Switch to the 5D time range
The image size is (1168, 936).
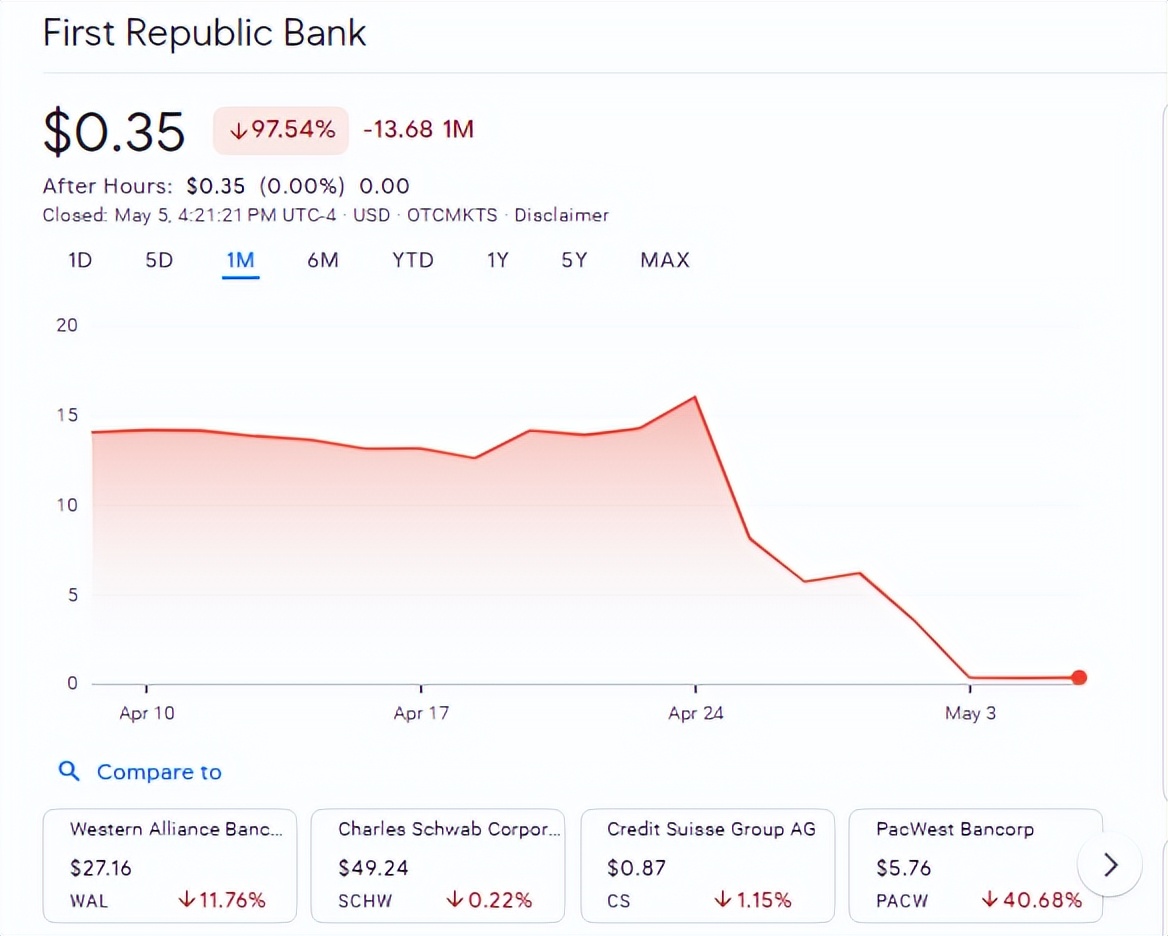159,260
